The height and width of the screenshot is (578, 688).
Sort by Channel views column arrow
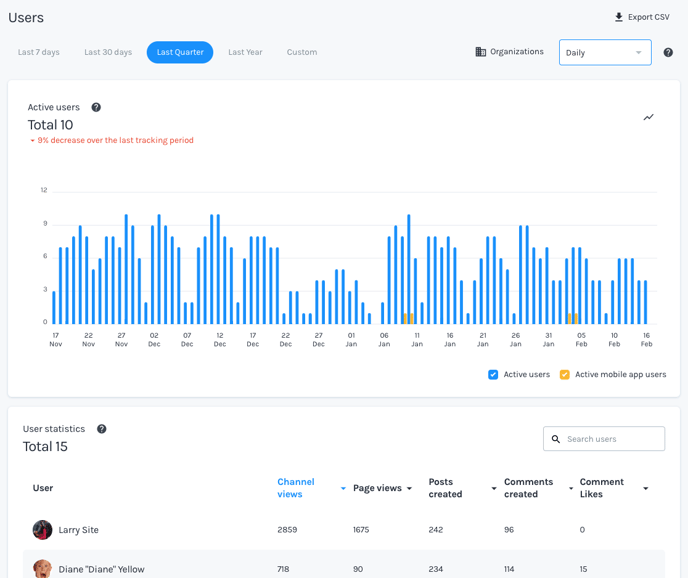coord(343,489)
